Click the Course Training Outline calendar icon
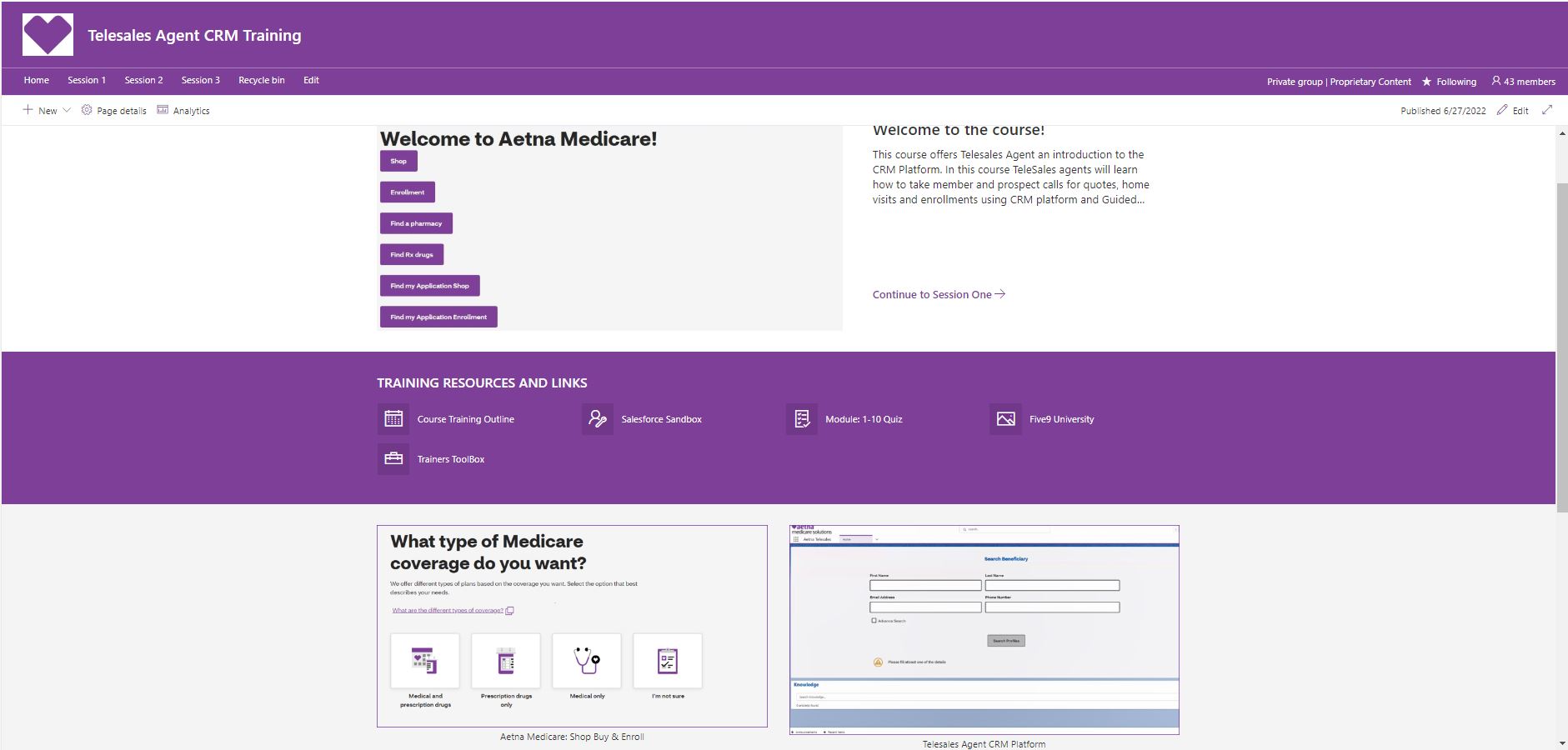The image size is (1568, 750). pyautogui.click(x=393, y=419)
